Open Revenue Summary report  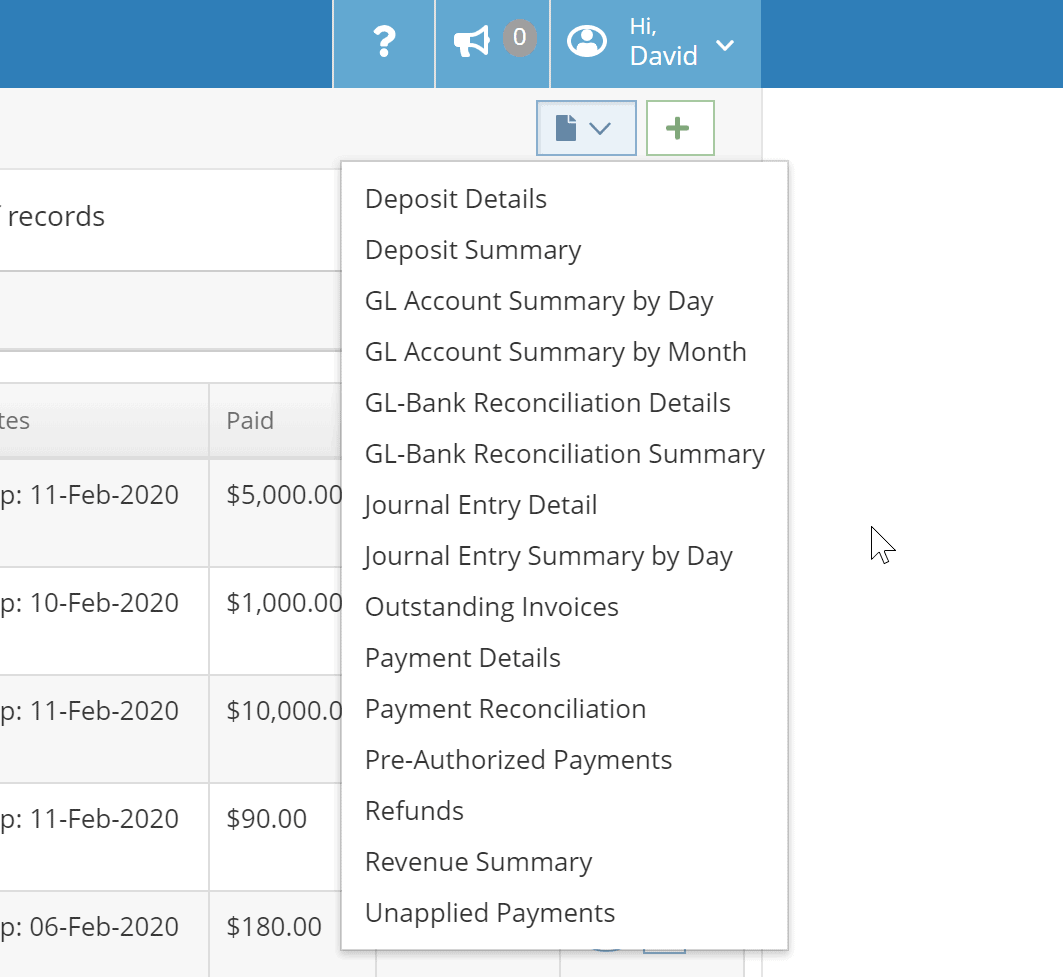click(x=479, y=862)
